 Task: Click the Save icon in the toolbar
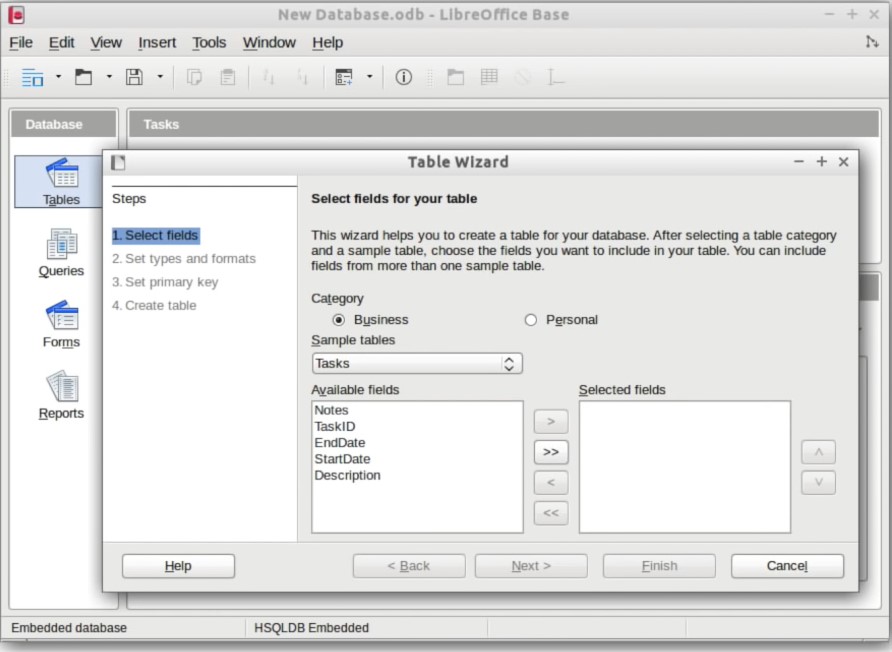[134, 77]
